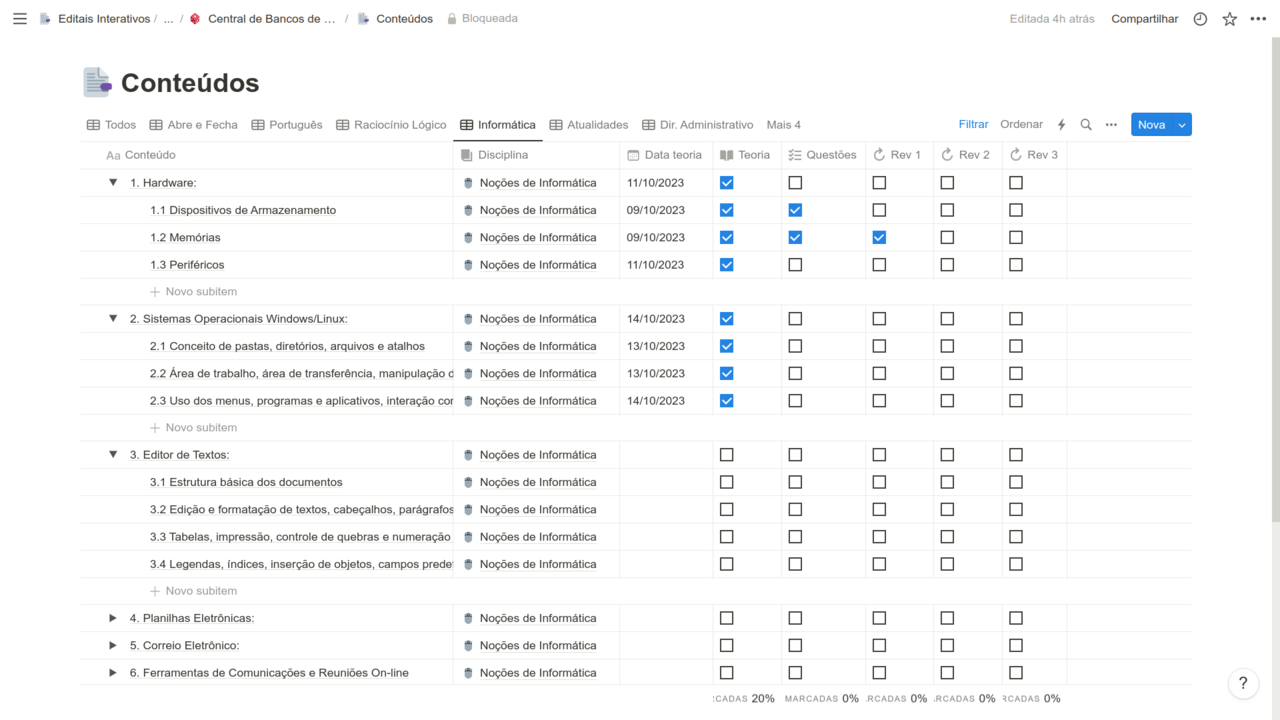
Task: Switch to the Dir. Administrativo tab
Action: coord(698,125)
